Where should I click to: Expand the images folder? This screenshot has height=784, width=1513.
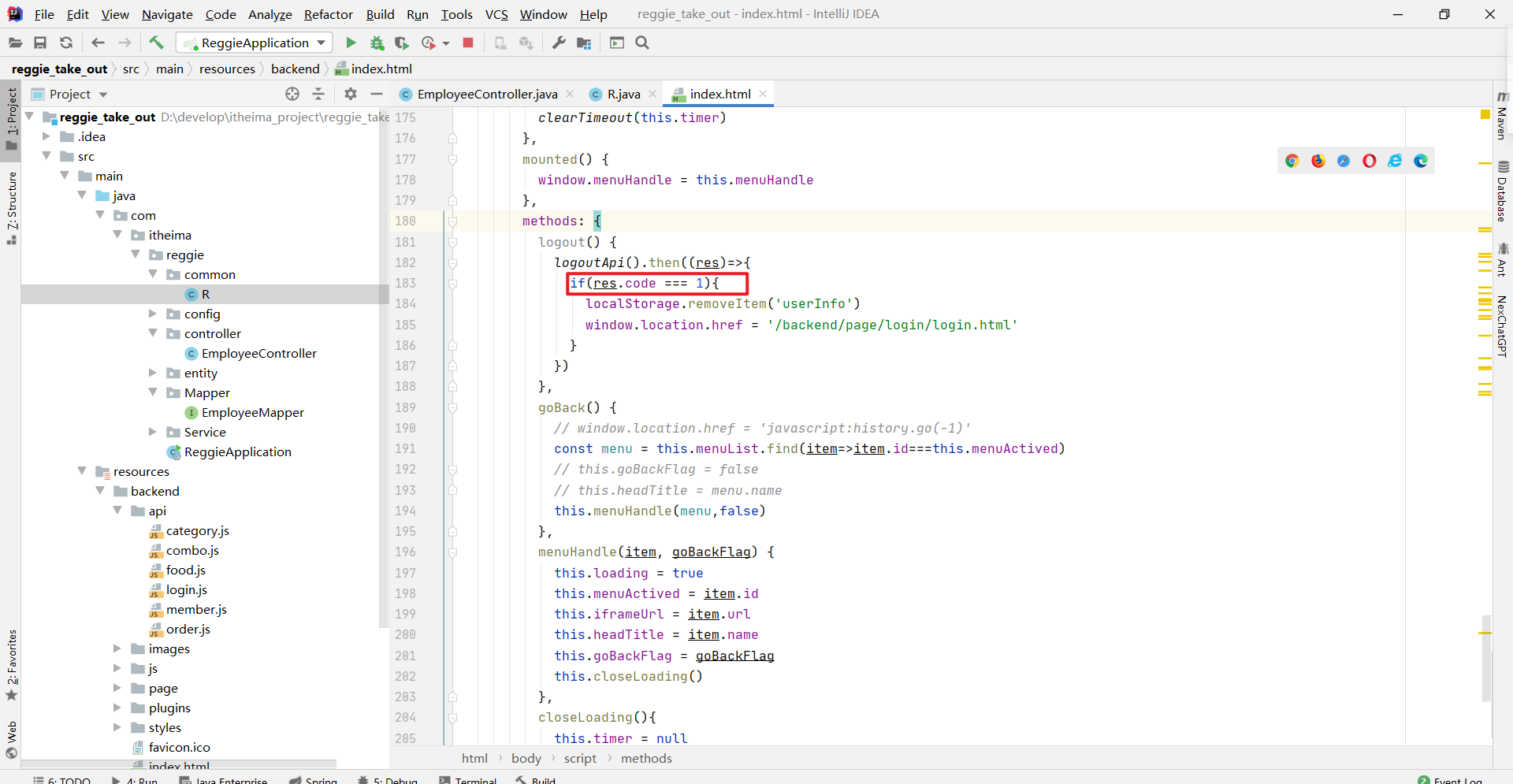click(x=117, y=648)
